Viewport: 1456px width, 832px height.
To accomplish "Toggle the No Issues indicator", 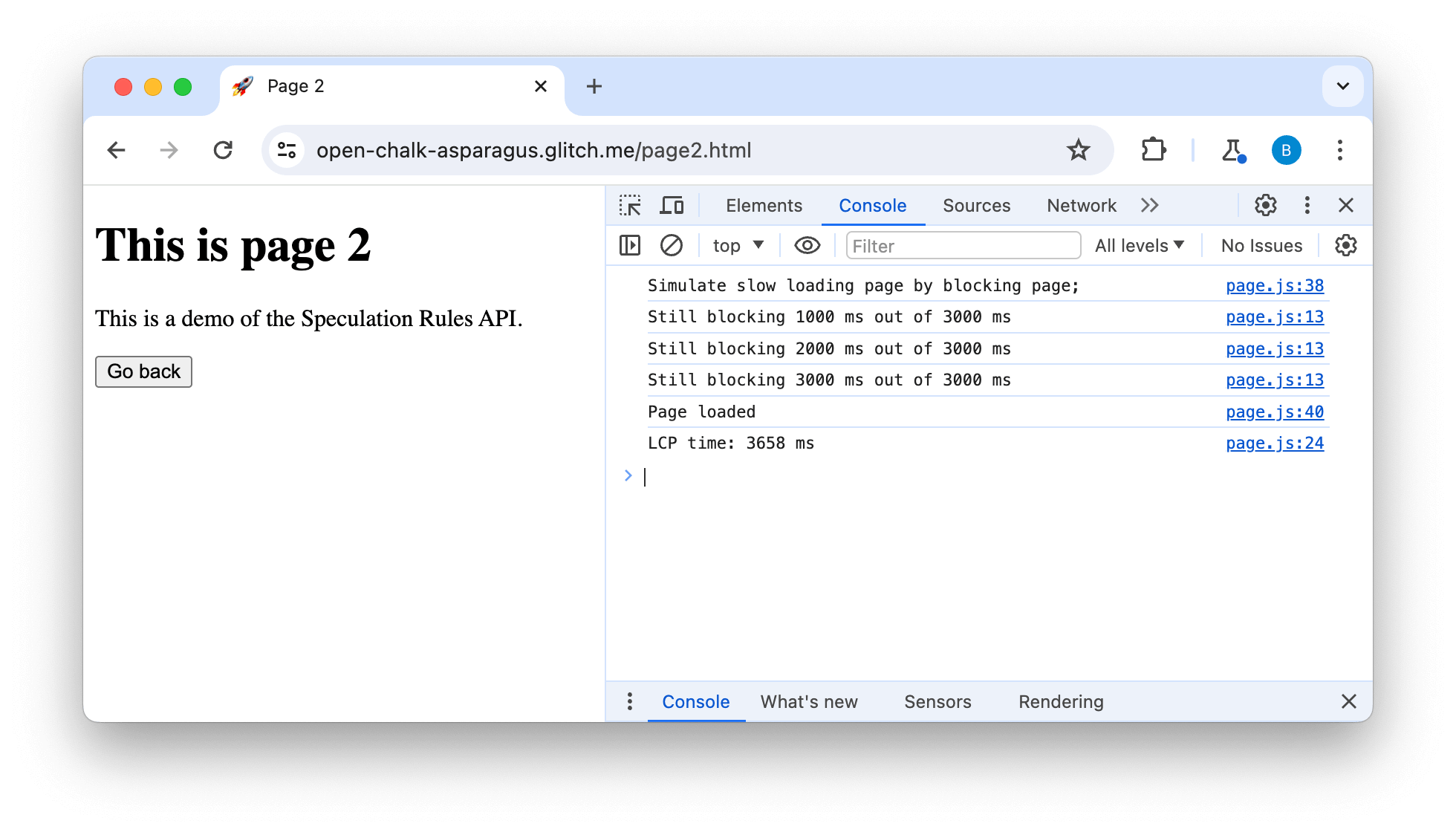I will [x=1261, y=245].
